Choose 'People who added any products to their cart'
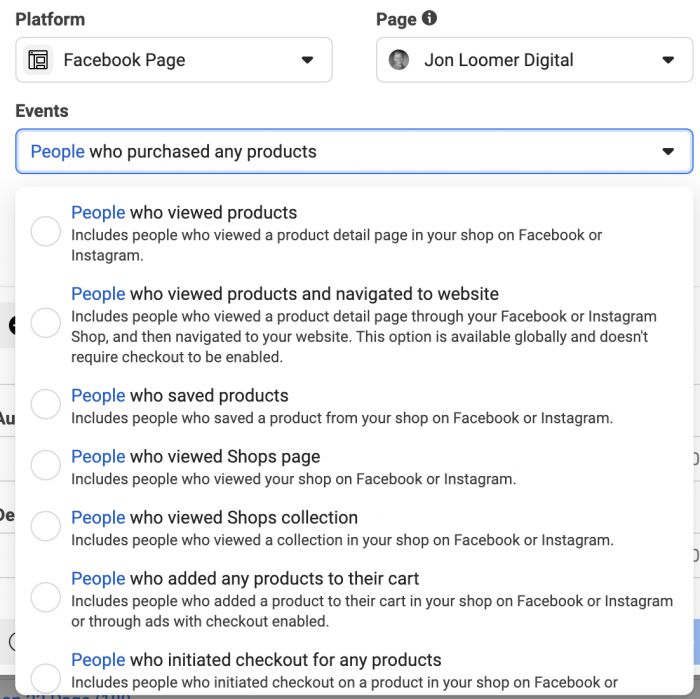700x699 pixels. (x=245, y=578)
